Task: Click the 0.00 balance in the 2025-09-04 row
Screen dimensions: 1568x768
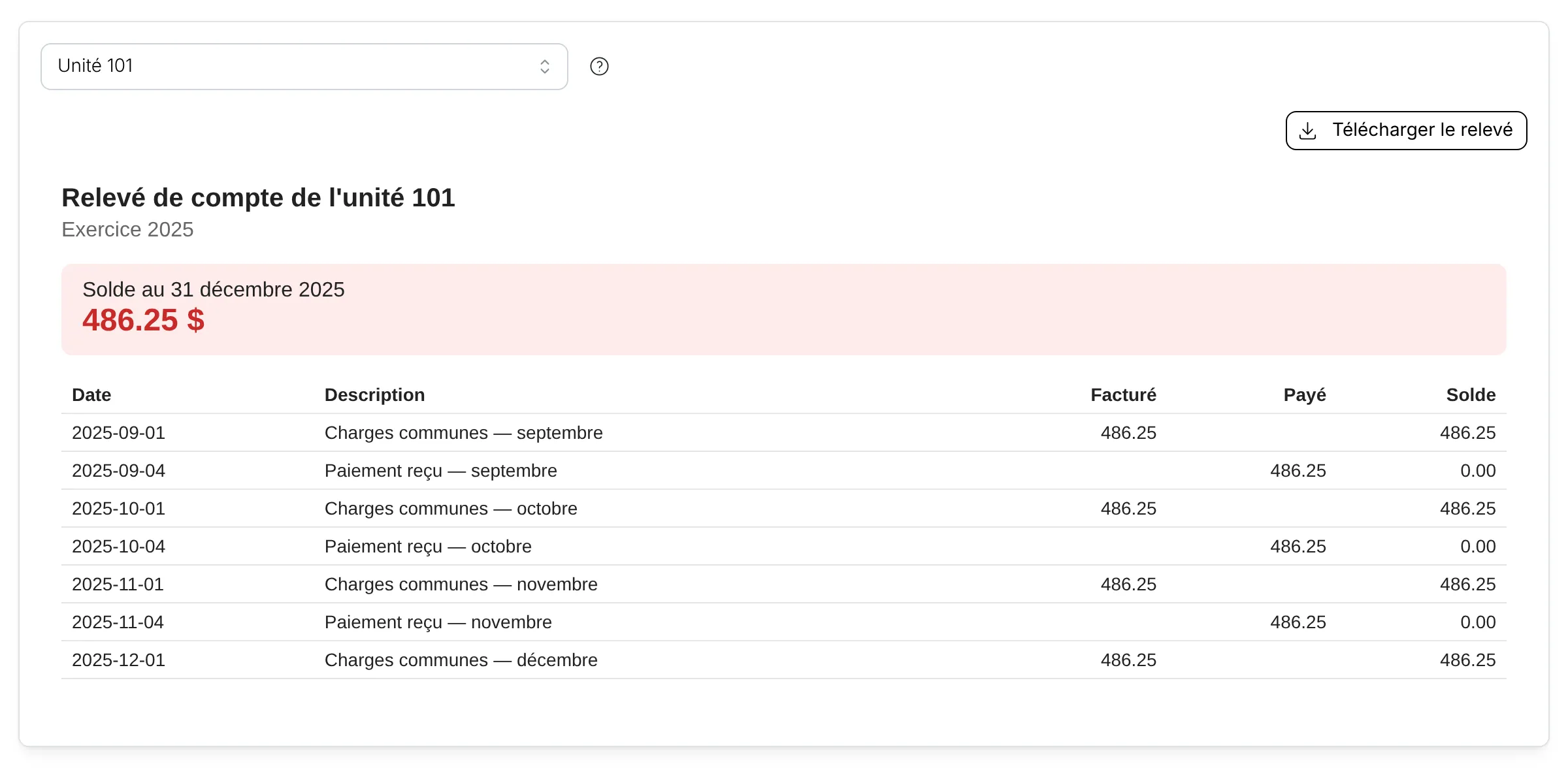Action: coord(1478,471)
